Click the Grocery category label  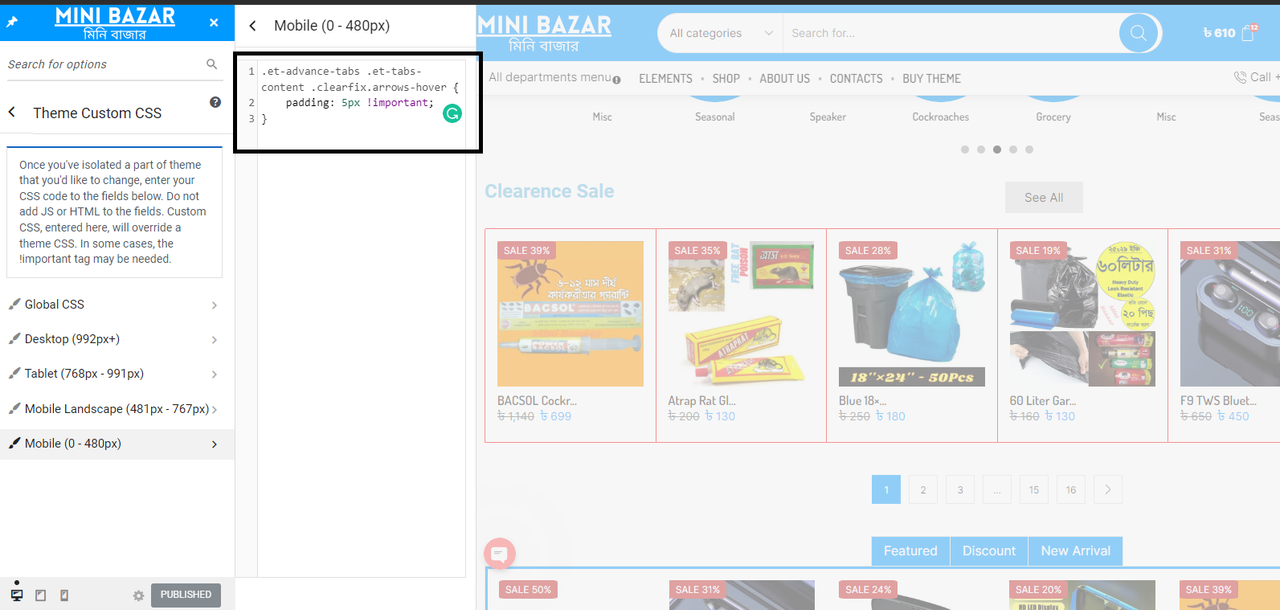(1053, 117)
